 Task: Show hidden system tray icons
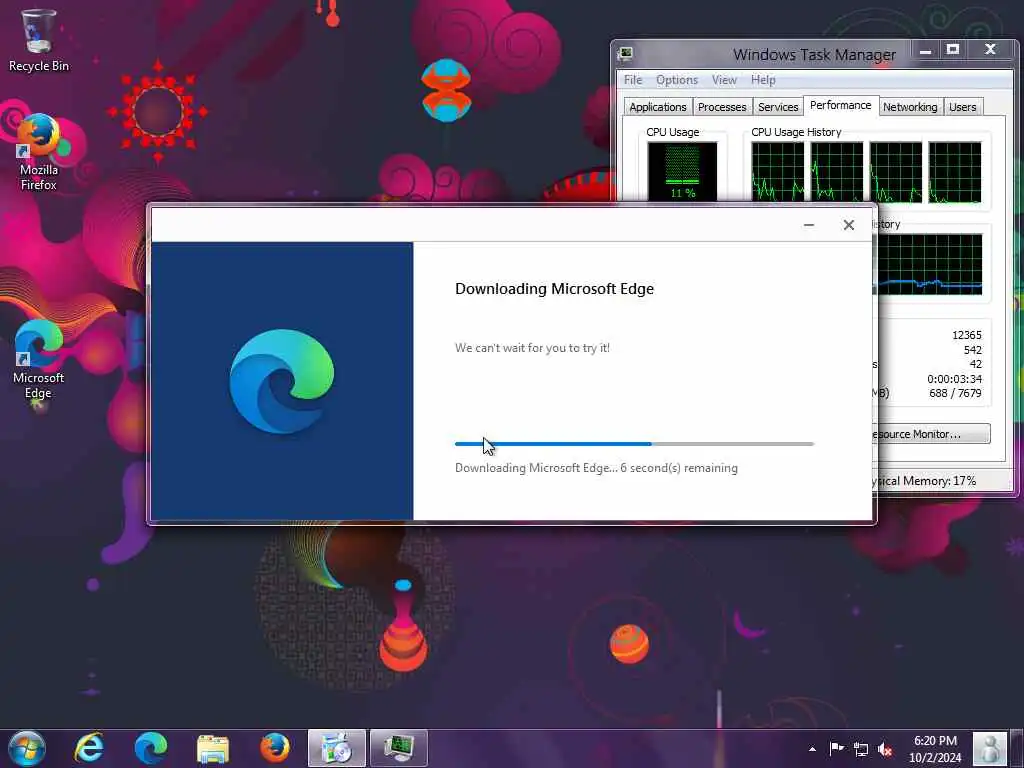coord(812,749)
